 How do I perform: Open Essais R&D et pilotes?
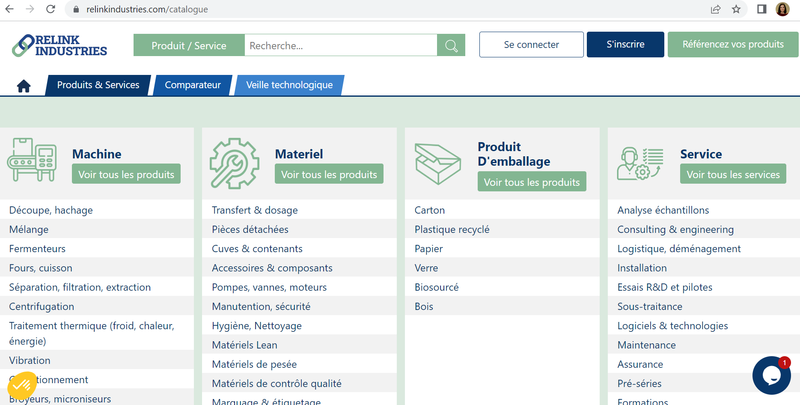[664, 287]
